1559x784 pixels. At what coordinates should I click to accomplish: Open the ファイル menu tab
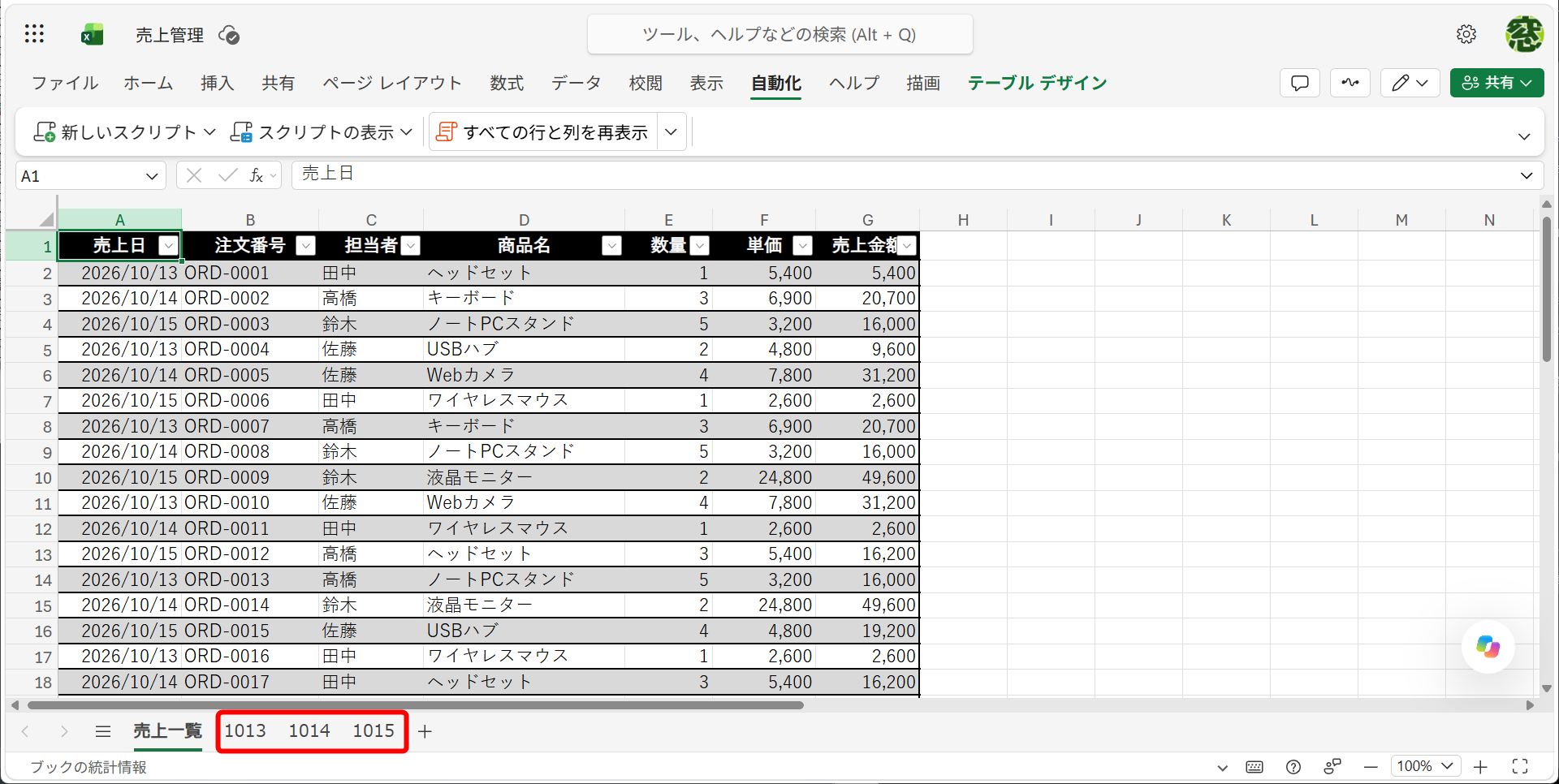64,83
